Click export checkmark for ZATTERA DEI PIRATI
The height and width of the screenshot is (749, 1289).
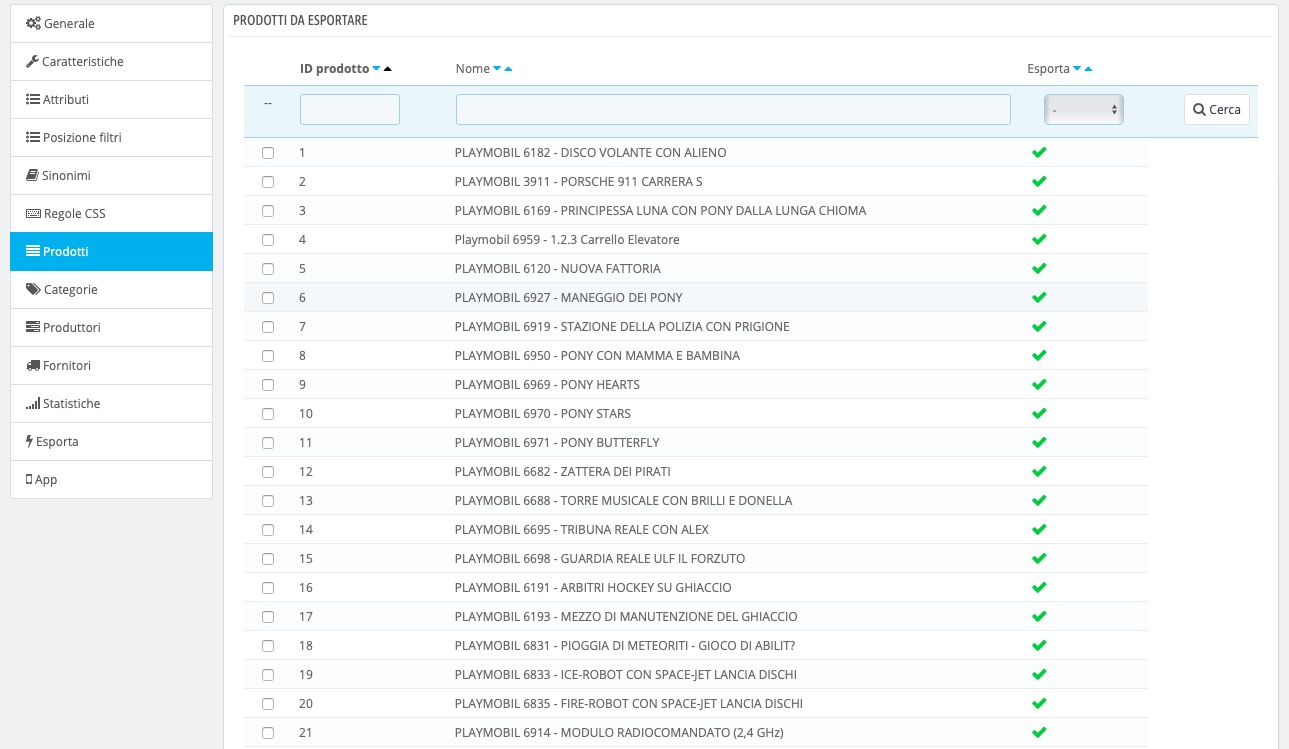point(1039,472)
